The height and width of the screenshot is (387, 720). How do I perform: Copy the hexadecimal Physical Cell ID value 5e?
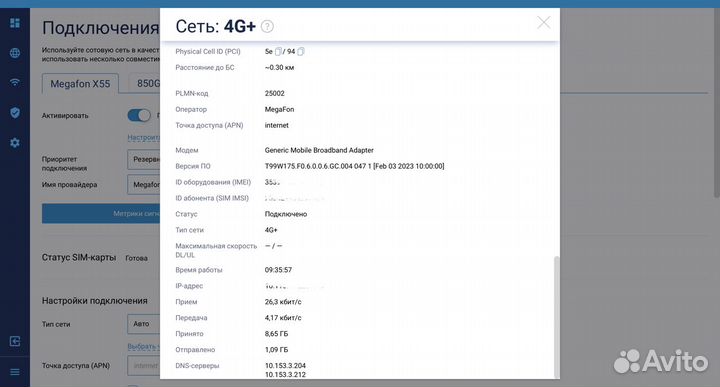pos(278,51)
